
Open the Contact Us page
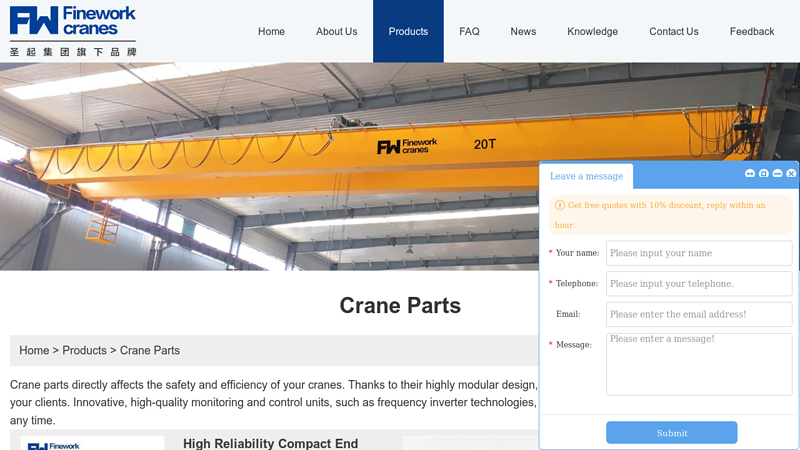coord(673,32)
